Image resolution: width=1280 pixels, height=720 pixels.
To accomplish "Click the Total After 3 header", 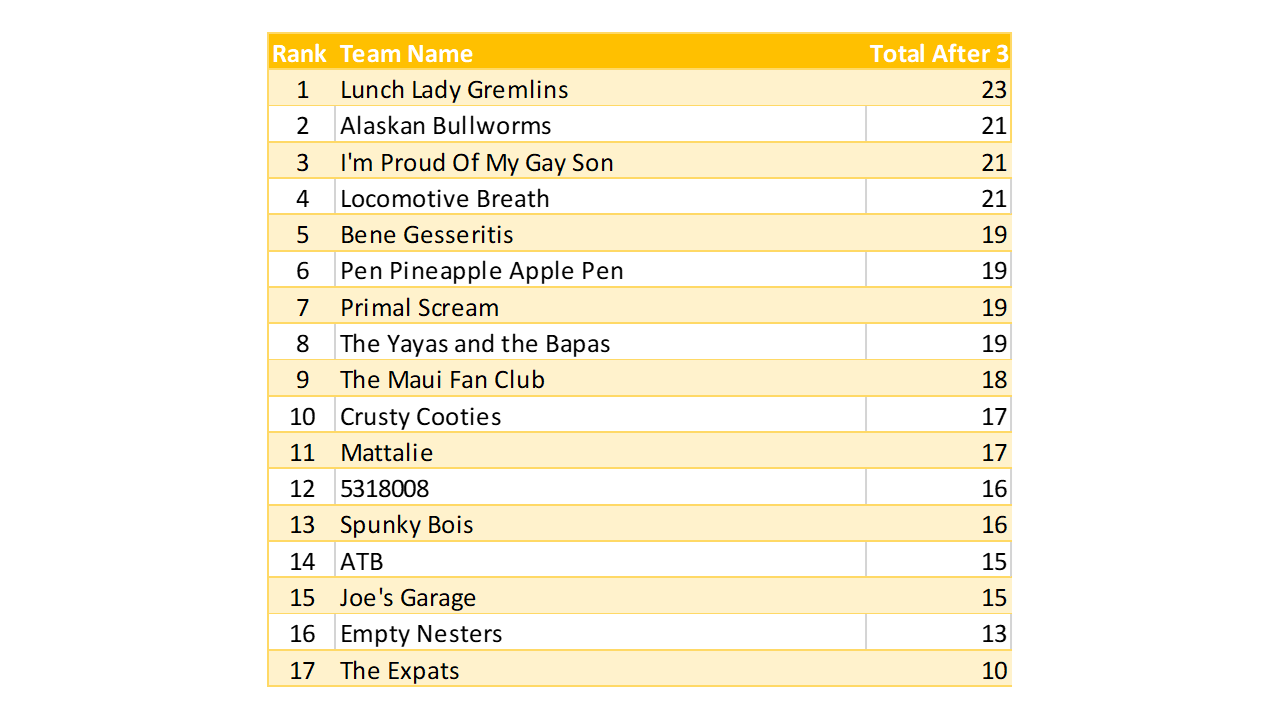I will coord(938,54).
